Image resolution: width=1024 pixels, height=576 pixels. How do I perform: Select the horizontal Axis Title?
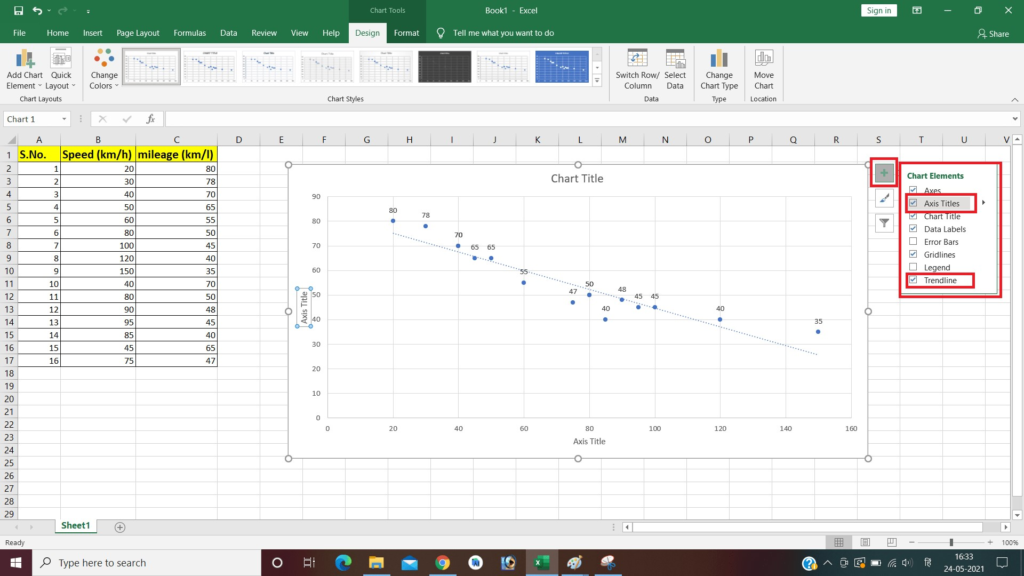click(x=589, y=441)
